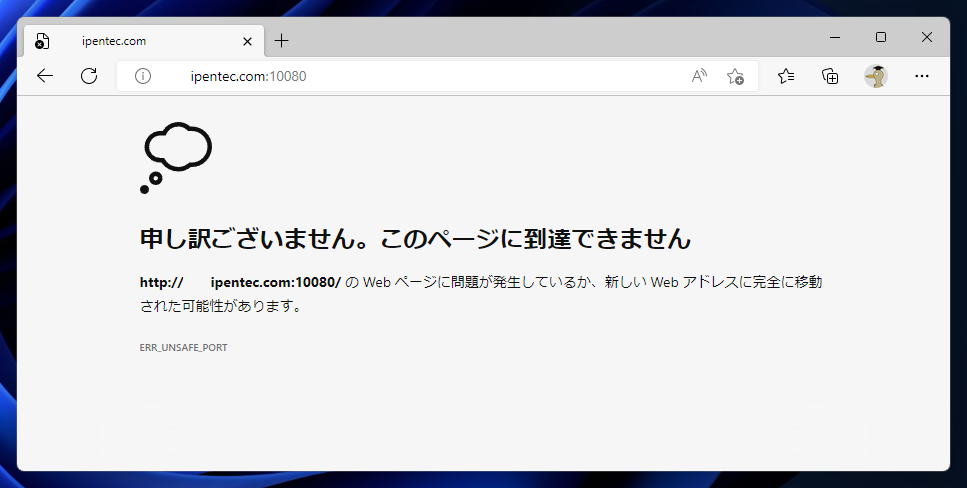This screenshot has height=488, width=967.
Task: Go back with the back arrow
Action: [45, 76]
